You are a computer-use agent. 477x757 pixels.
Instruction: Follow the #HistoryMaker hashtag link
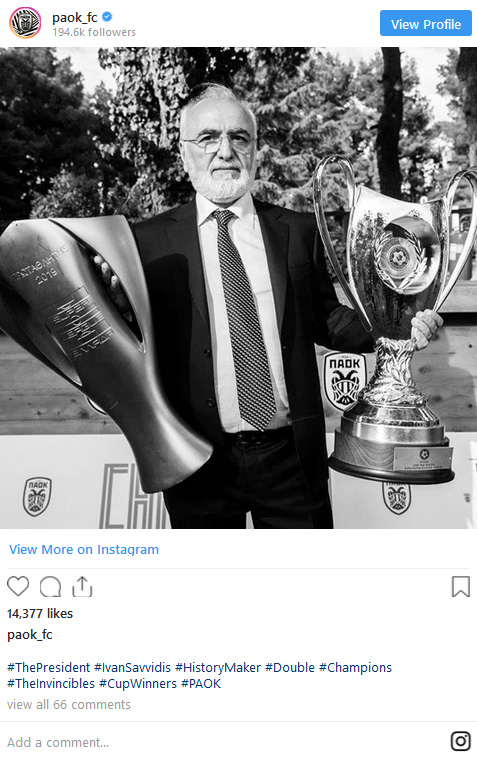click(218, 668)
